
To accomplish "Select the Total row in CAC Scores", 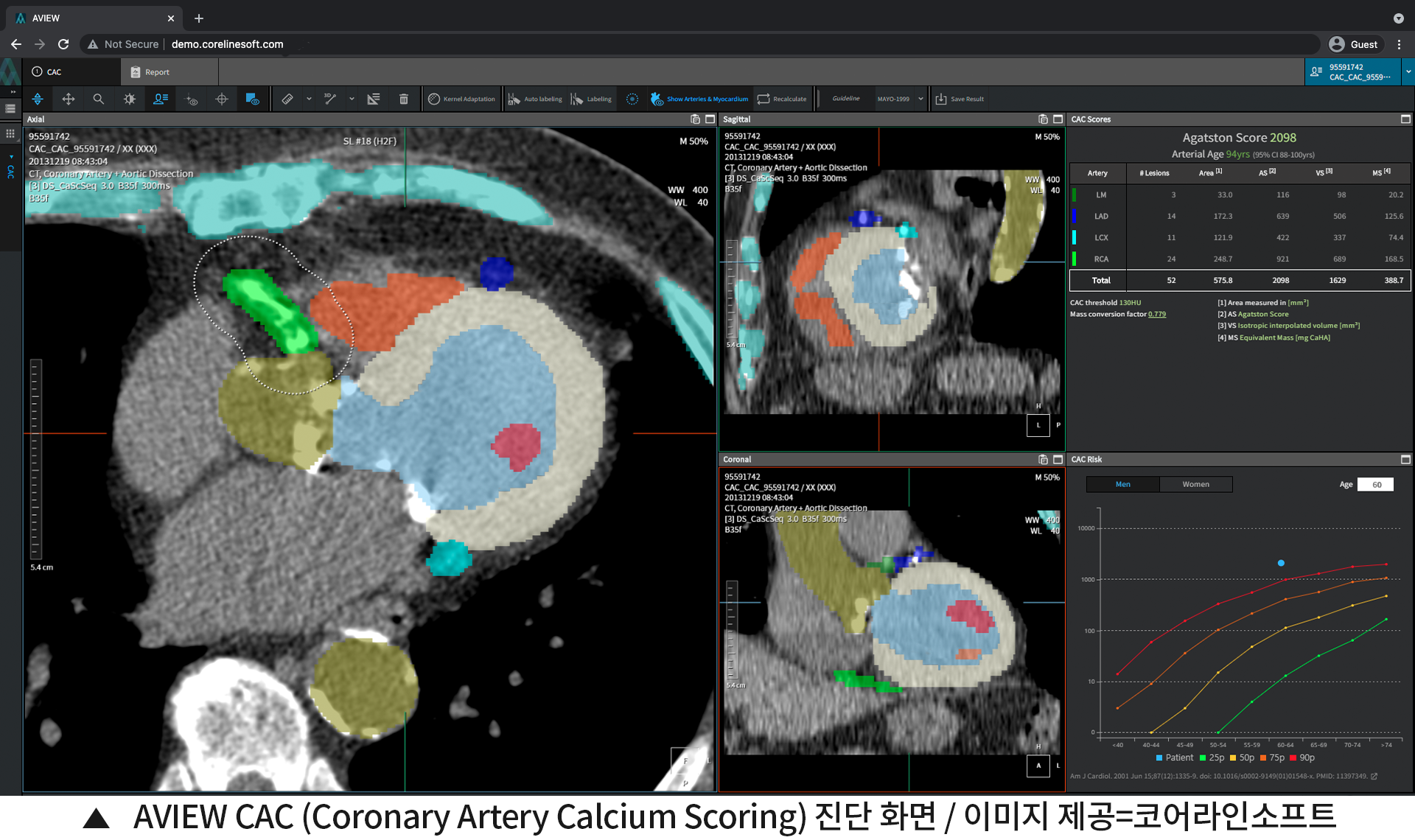I will (1240, 281).
